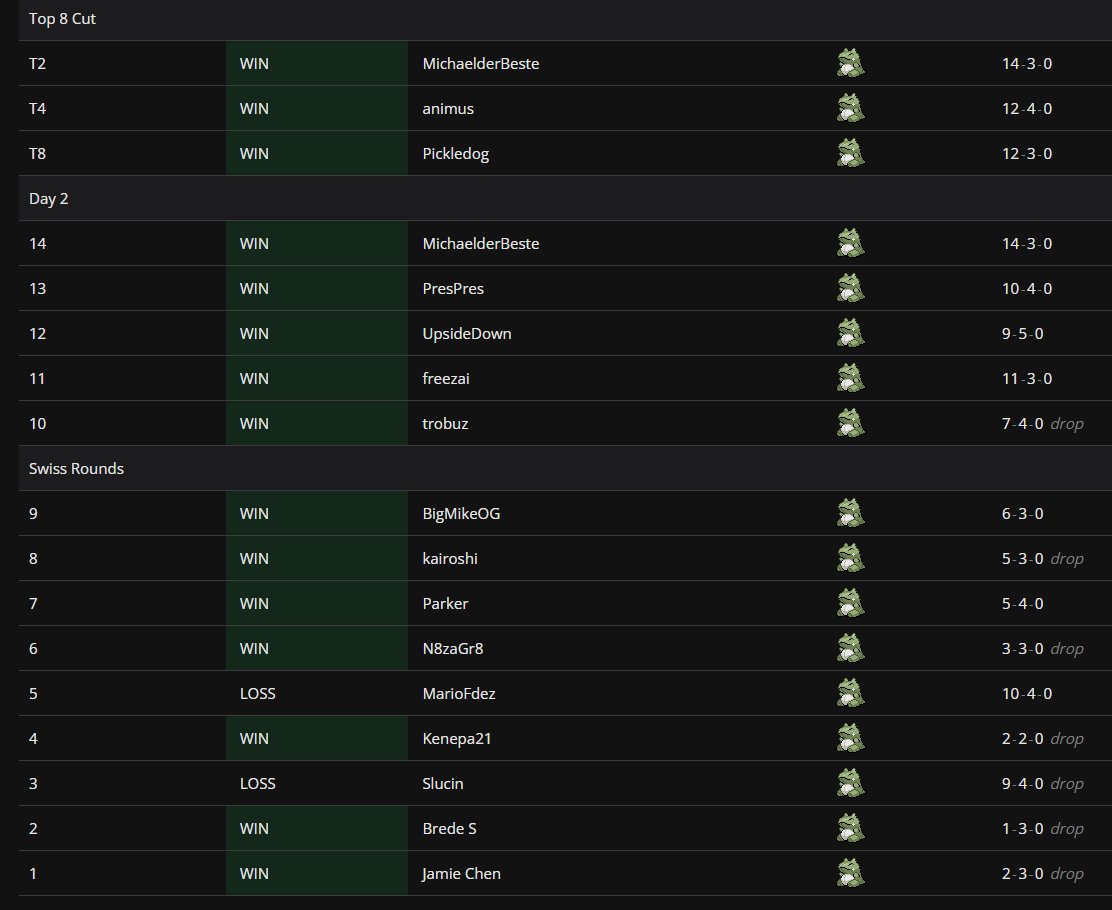Open player Pickledog in round T8
The height and width of the screenshot is (910, 1112).
[455, 154]
